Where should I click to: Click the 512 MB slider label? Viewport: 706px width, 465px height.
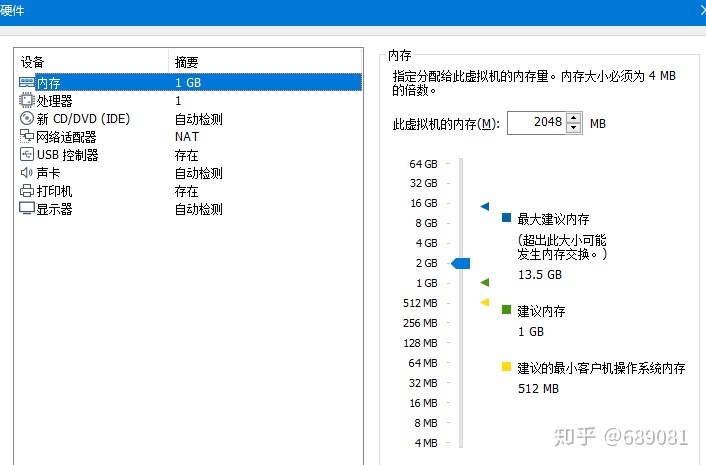point(420,303)
